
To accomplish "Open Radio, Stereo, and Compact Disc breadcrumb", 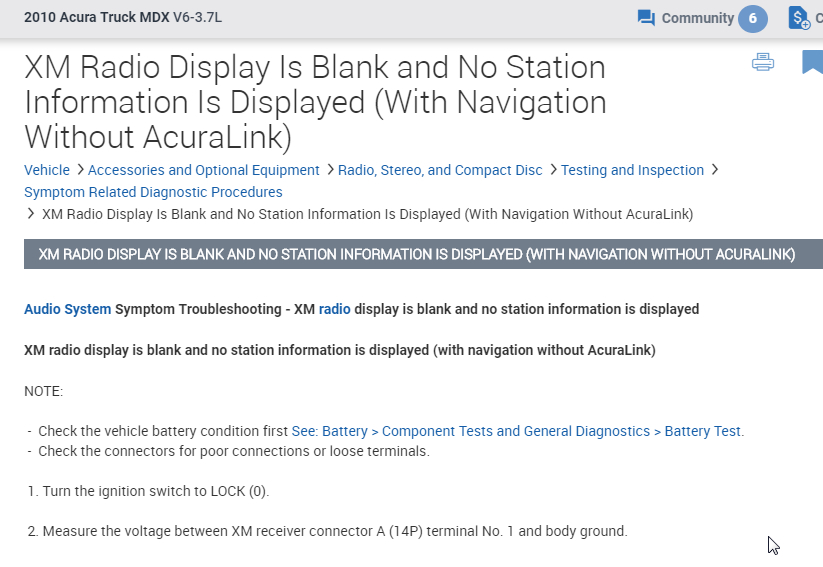I will (x=440, y=170).
